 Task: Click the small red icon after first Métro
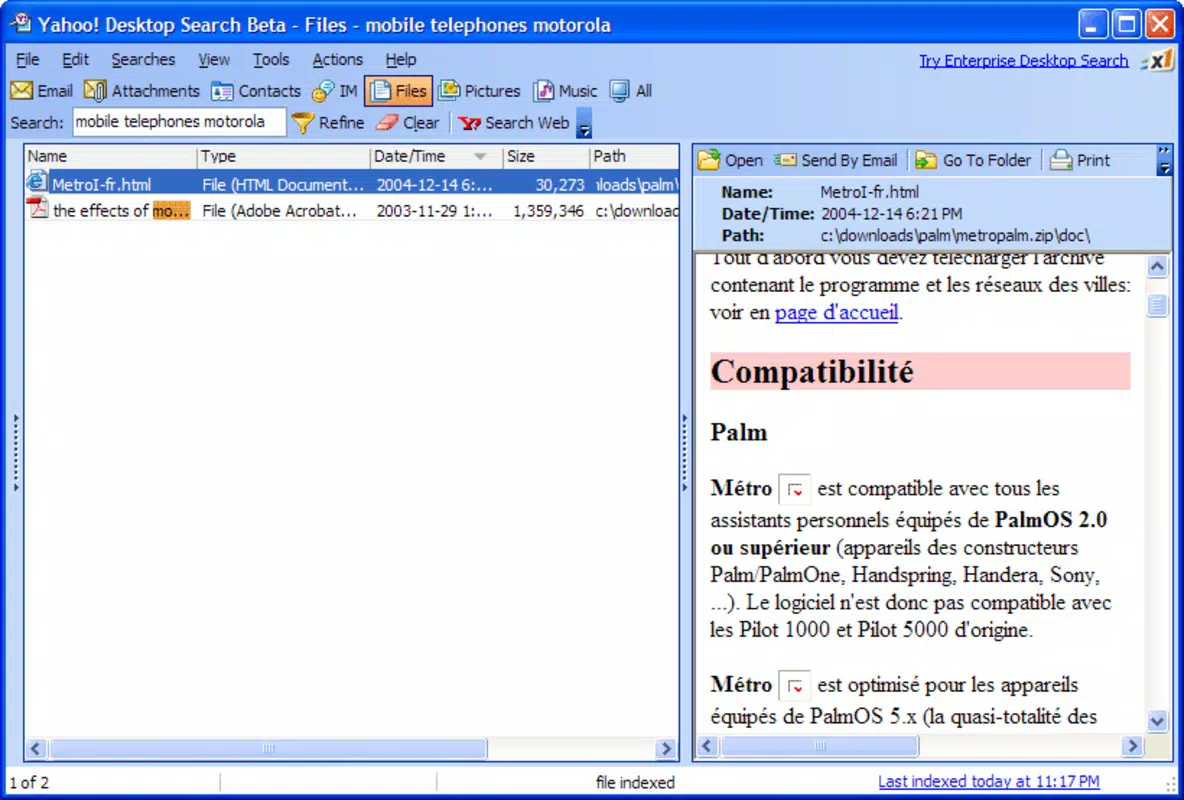coord(794,490)
